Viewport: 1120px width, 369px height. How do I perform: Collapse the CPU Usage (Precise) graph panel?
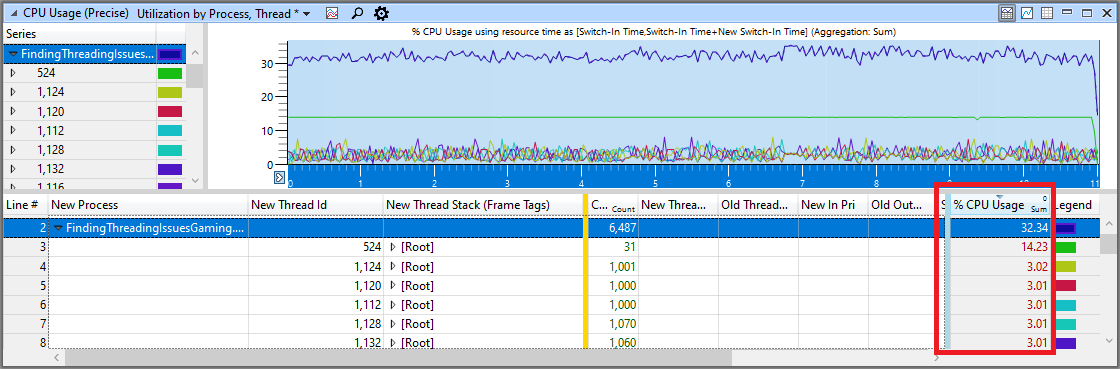click(13, 13)
